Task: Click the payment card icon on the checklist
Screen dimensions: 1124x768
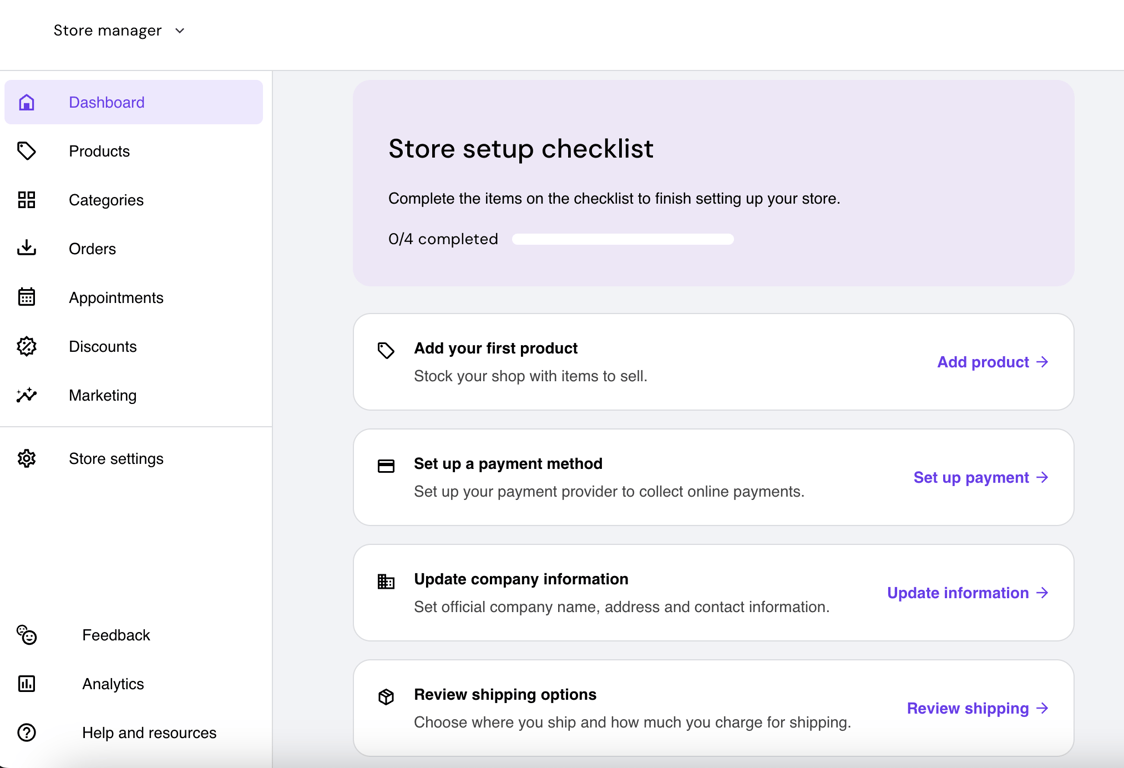Action: (386, 466)
